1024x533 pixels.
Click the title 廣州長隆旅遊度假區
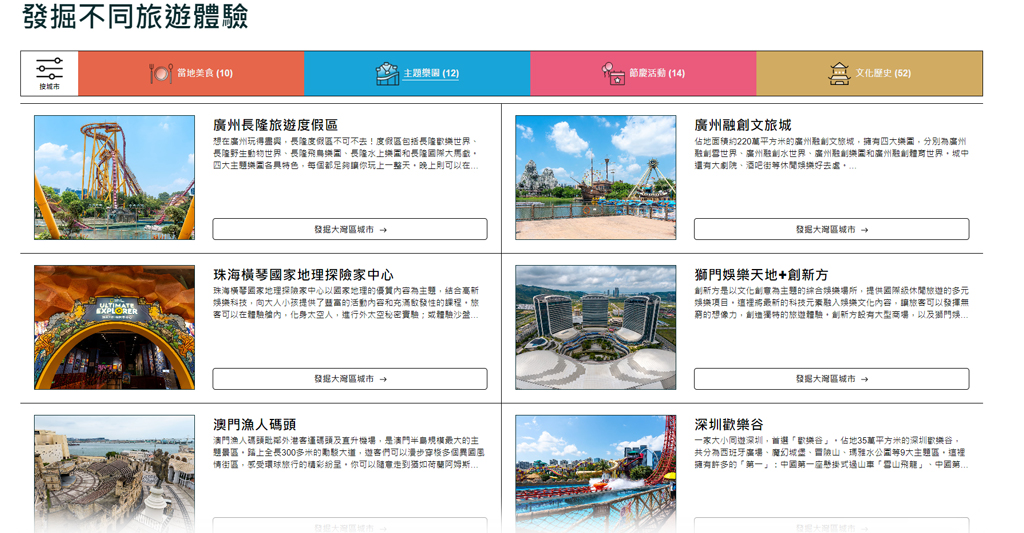tap(276, 125)
